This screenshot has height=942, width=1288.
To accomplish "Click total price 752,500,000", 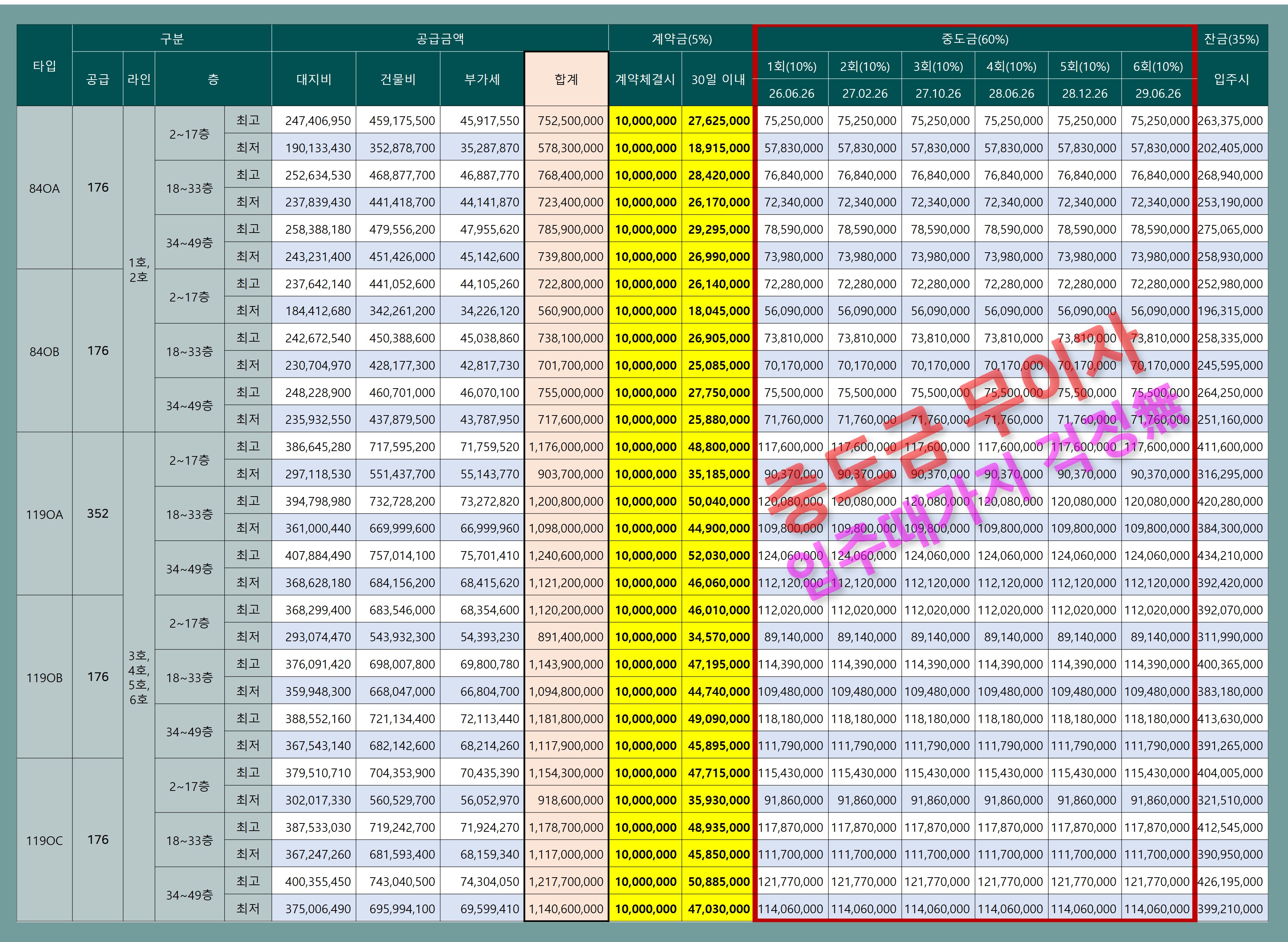I will point(570,121).
